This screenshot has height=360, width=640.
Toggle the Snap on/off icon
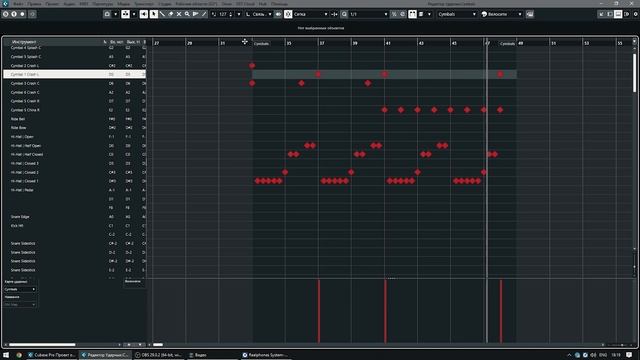click(x=288, y=14)
